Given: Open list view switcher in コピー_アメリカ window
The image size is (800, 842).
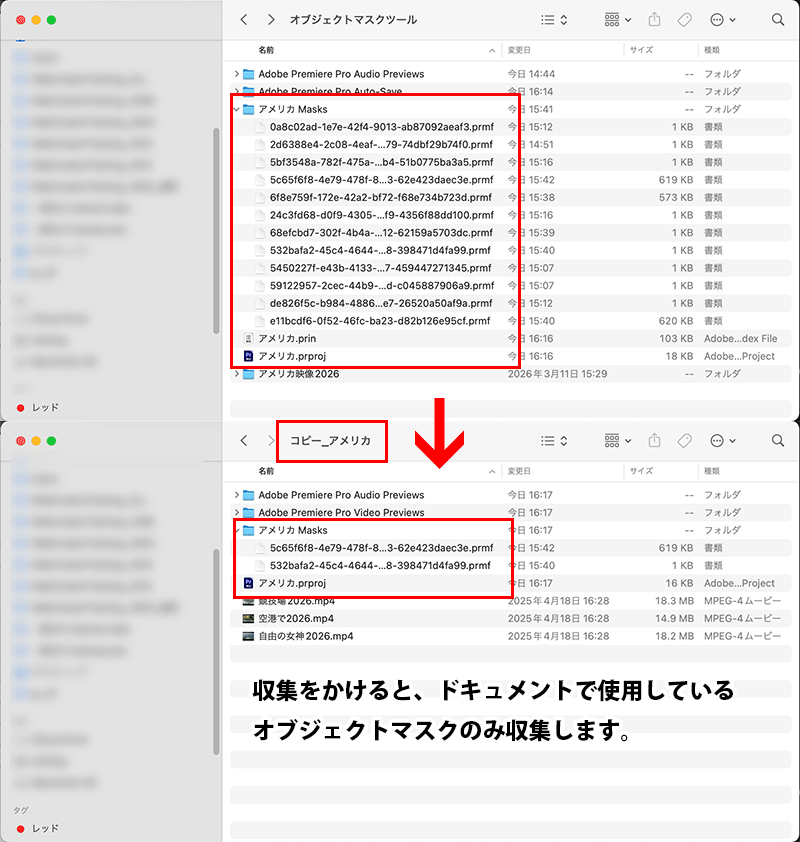Looking at the screenshot, I should (553, 441).
